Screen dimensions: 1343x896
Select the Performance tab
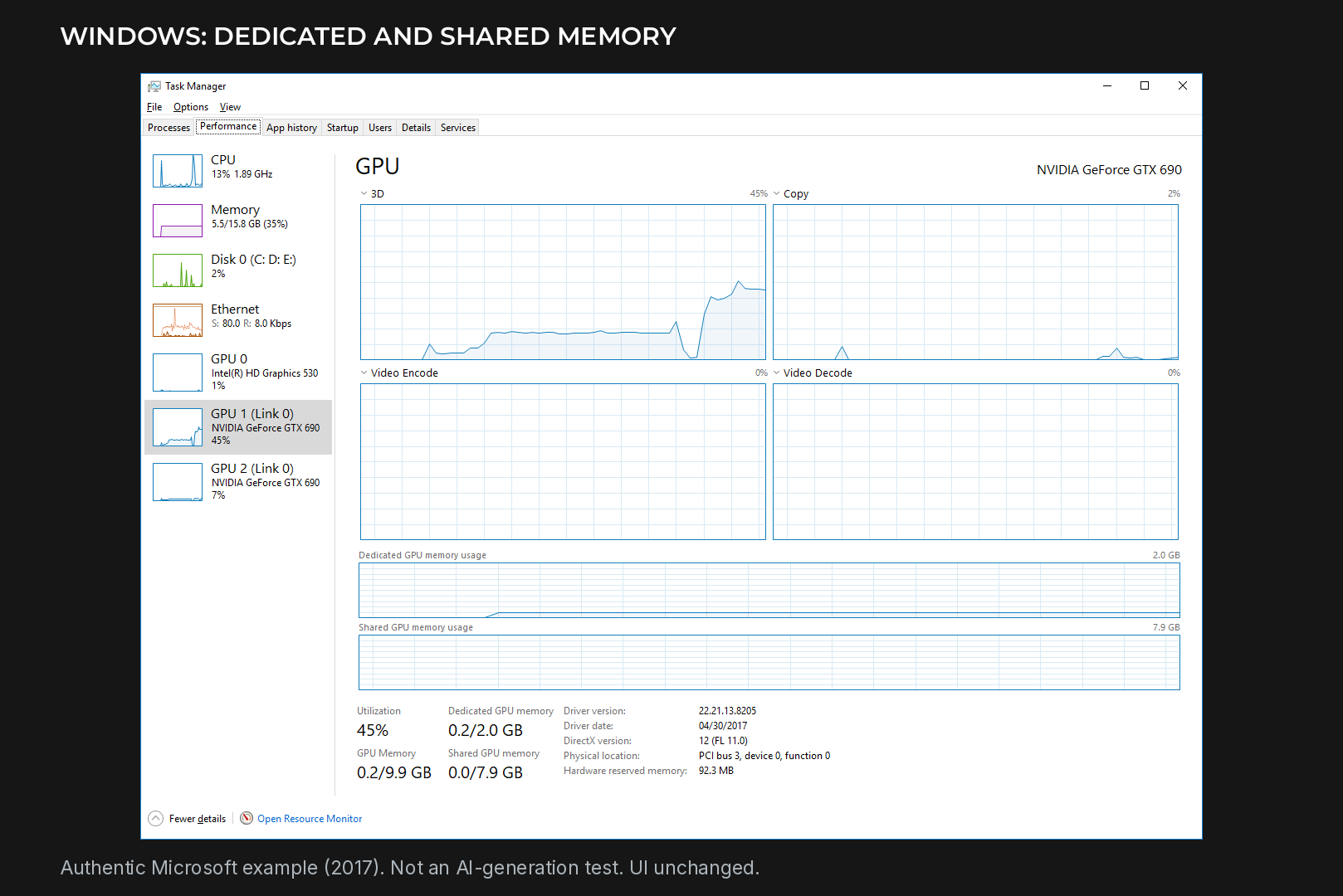(x=228, y=126)
